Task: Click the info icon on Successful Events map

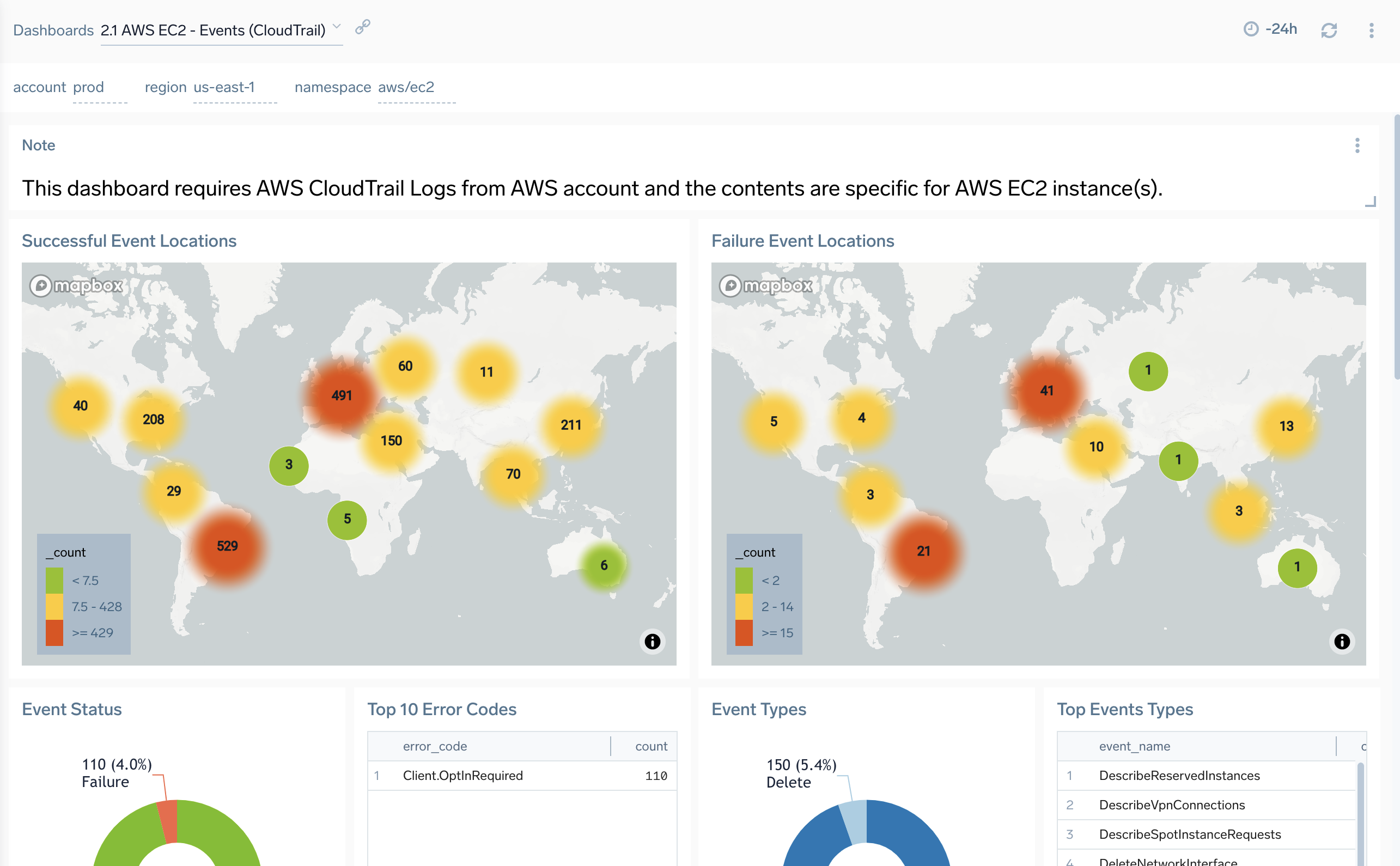Action: (x=651, y=642)
